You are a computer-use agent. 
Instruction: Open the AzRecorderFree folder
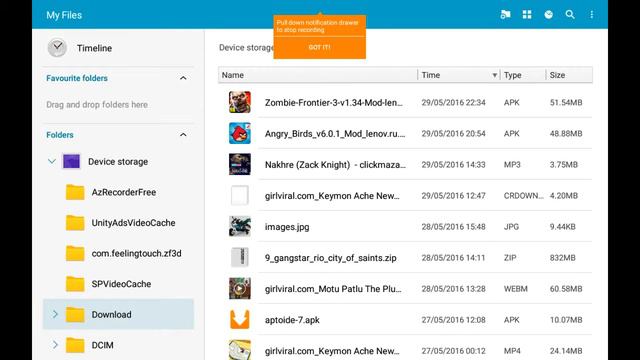coord(118,192)
